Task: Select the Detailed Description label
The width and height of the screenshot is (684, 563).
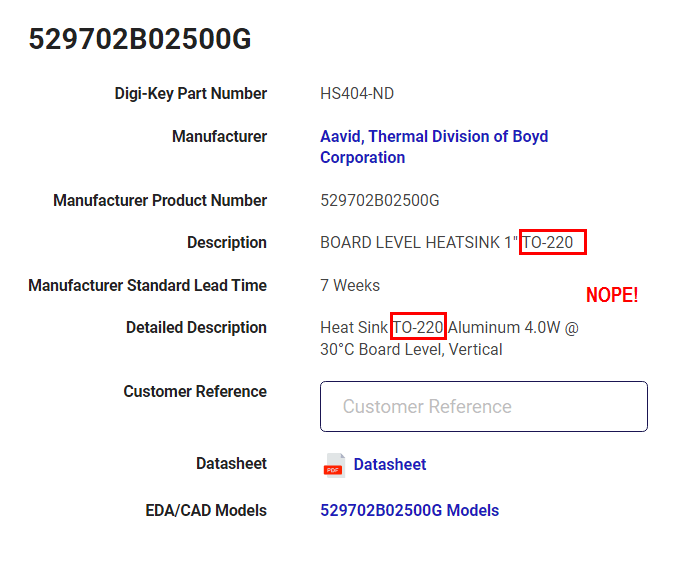Action: [196, 328]
